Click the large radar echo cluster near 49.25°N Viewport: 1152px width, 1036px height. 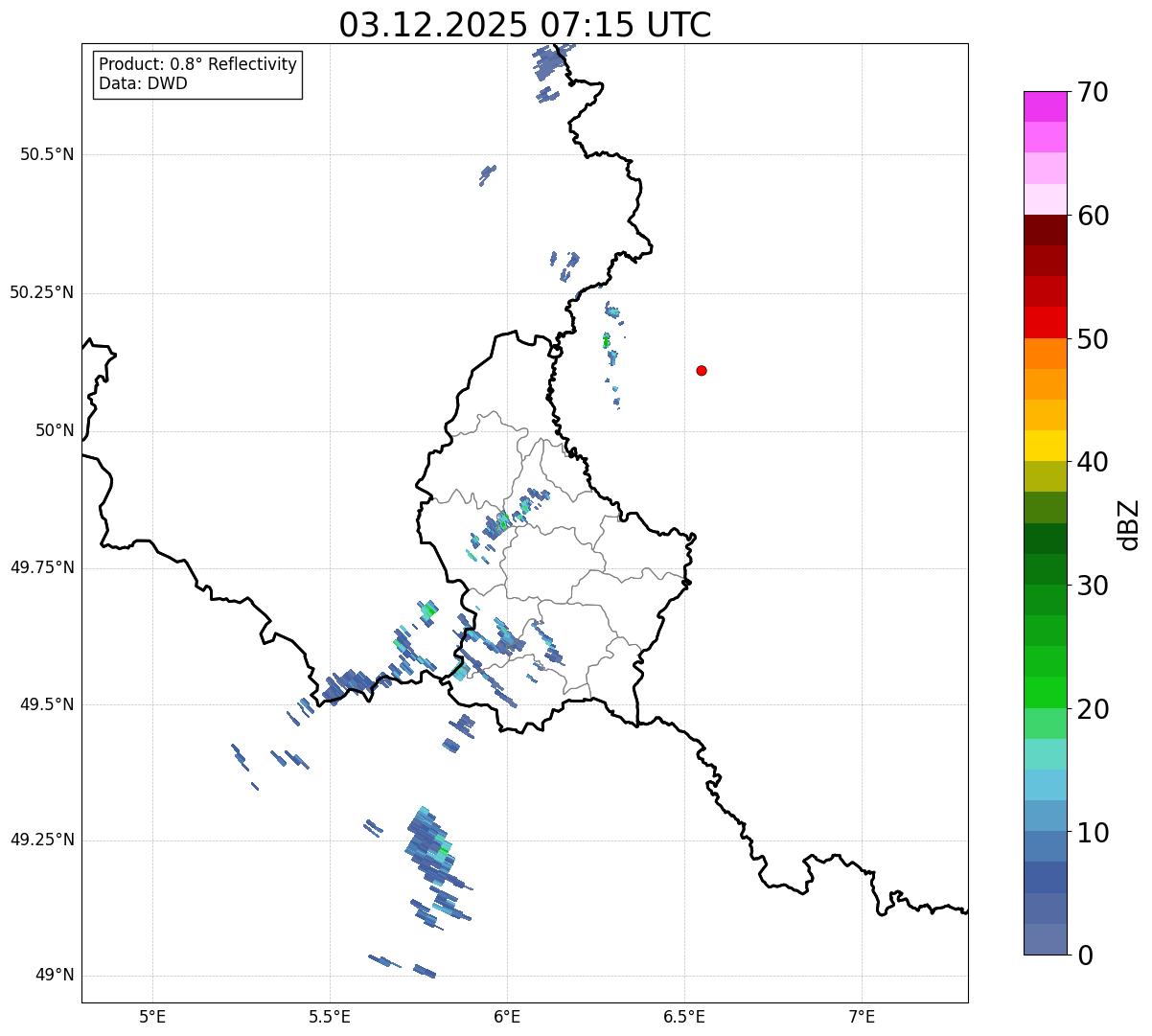(x=431, y=848)
